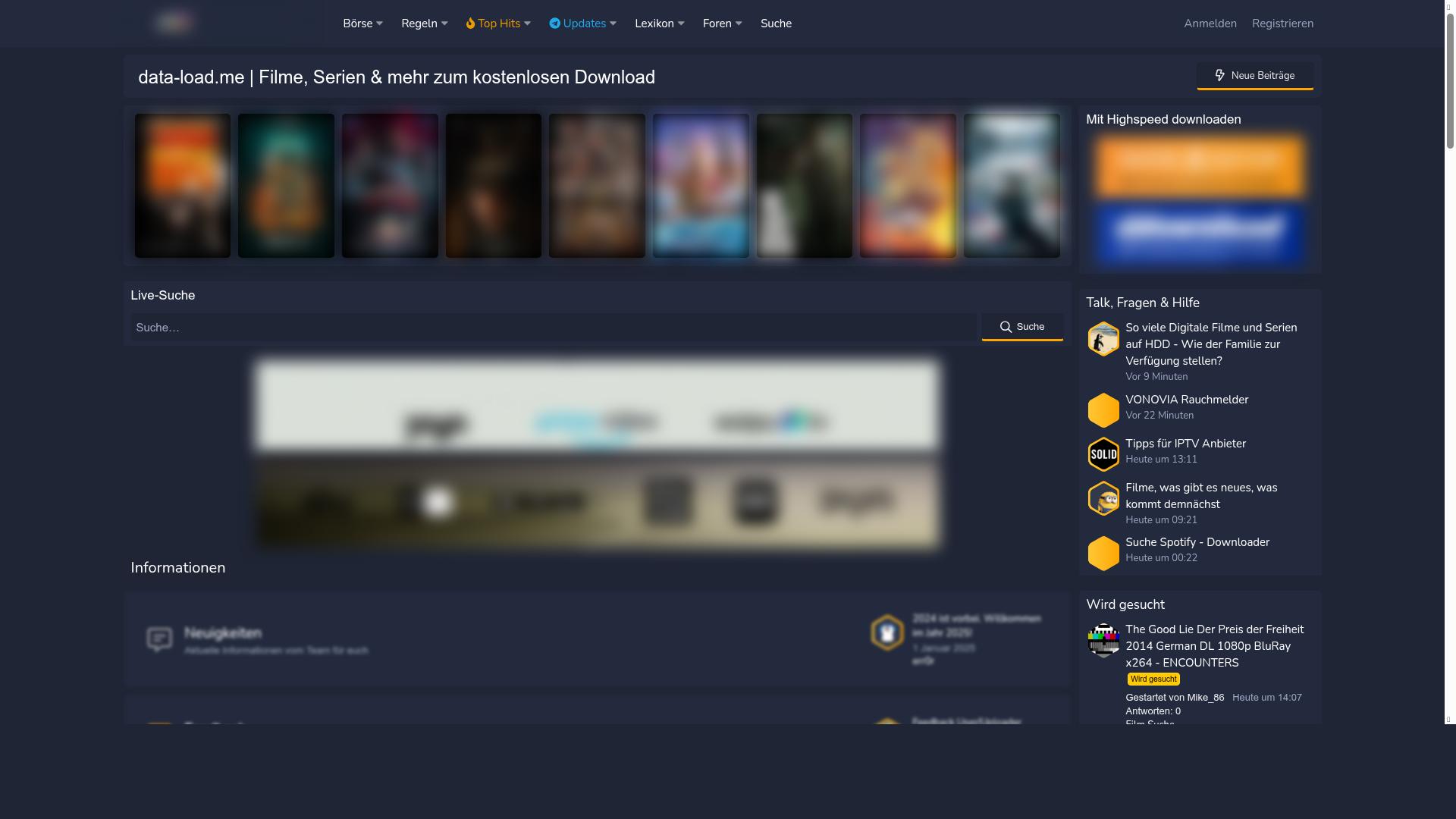Go to Suche in the navigation bar
This screenshot has height=819, width=1456.
point(776,24)
